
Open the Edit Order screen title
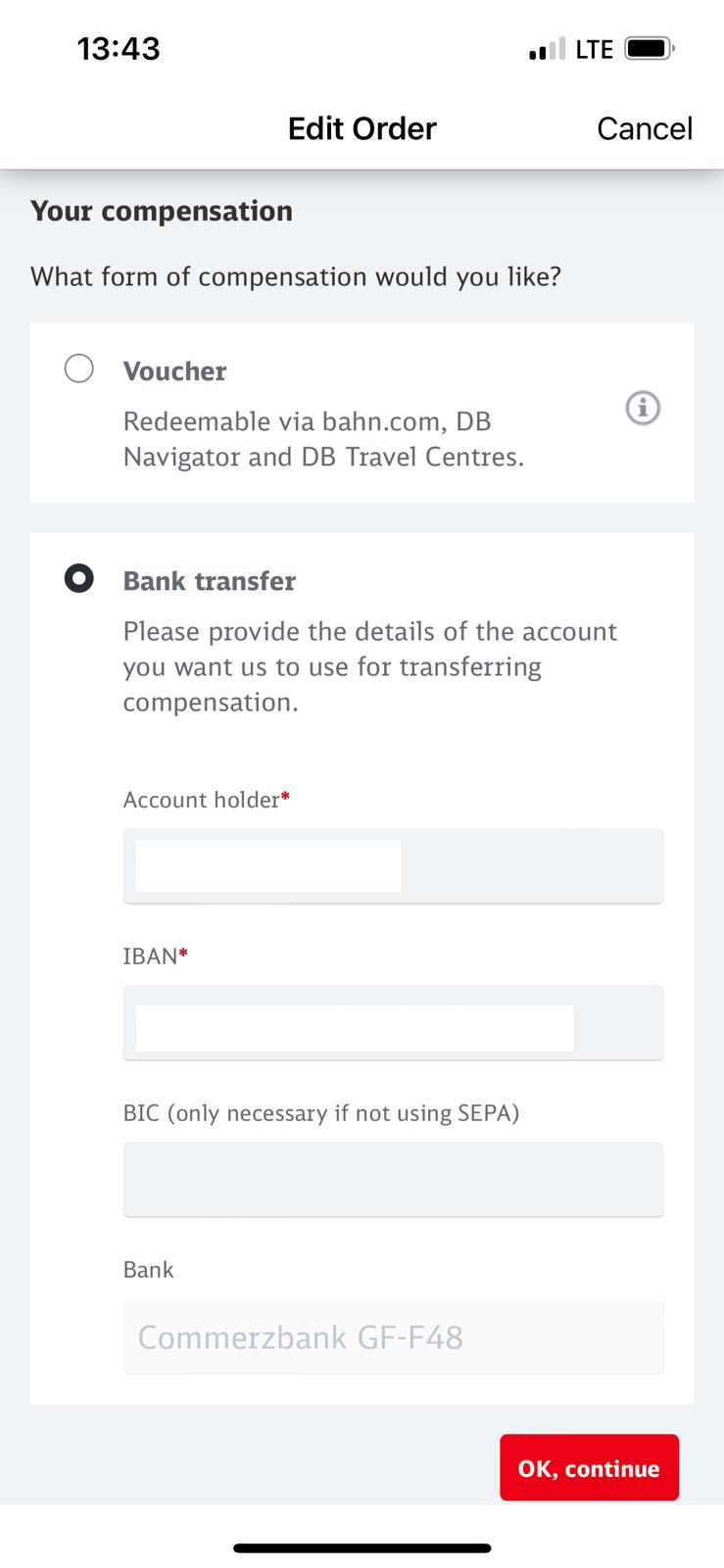pos(362,128)
